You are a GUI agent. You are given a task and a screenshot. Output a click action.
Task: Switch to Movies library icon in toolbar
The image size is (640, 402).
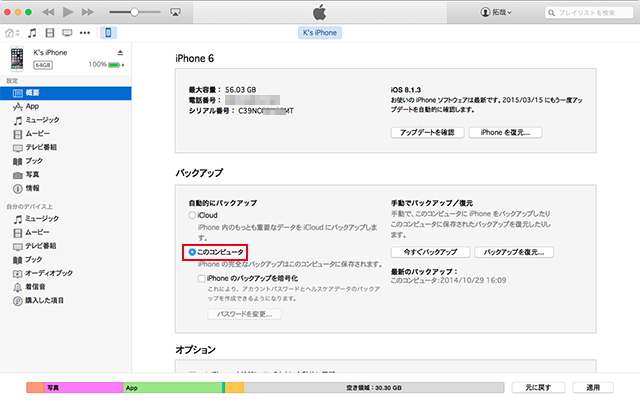(x=50, y=33)
